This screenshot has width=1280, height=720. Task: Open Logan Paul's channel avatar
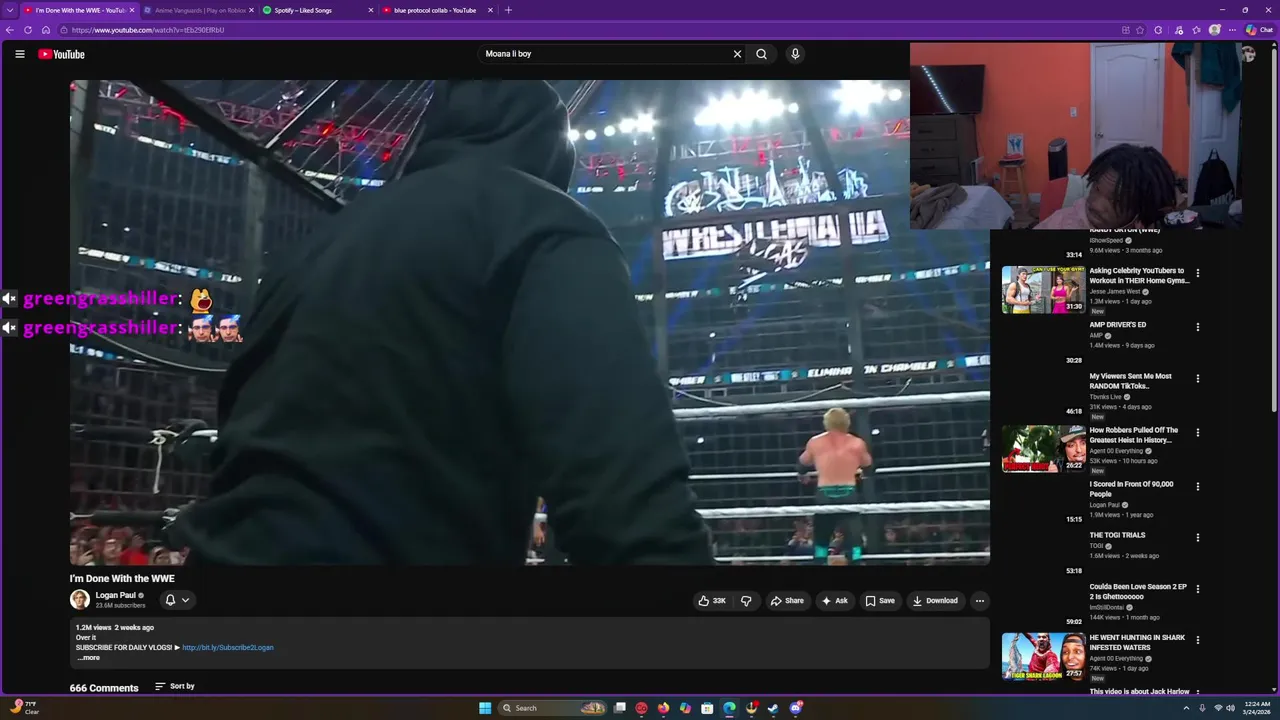(x=80, y=600)
